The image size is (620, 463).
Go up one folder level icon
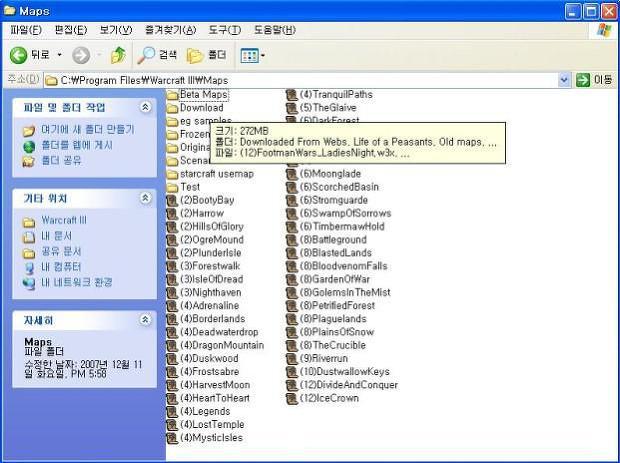pyautogui.click(x=118, y=55)
